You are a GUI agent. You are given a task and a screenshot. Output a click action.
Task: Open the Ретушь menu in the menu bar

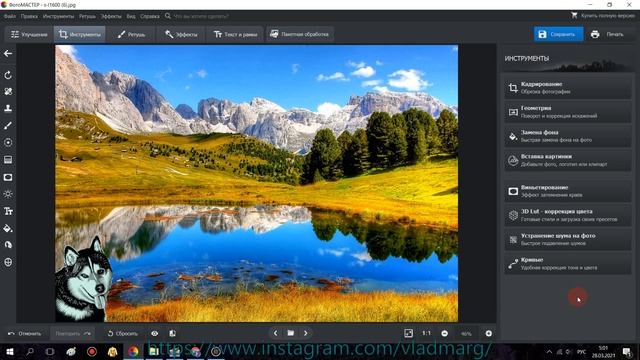point(87,16)
